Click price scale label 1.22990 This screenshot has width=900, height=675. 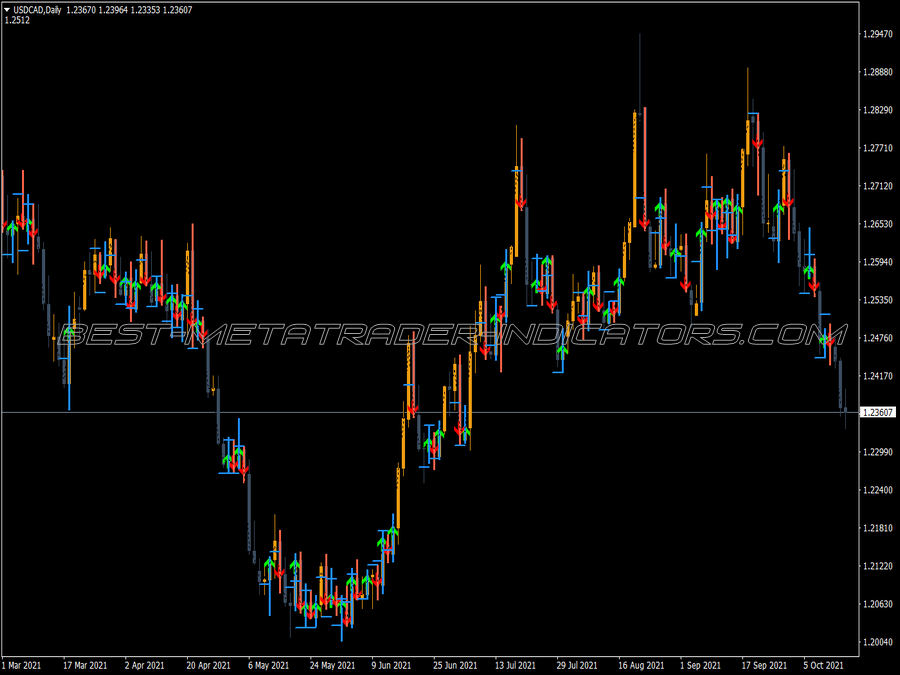pos(878,452)
